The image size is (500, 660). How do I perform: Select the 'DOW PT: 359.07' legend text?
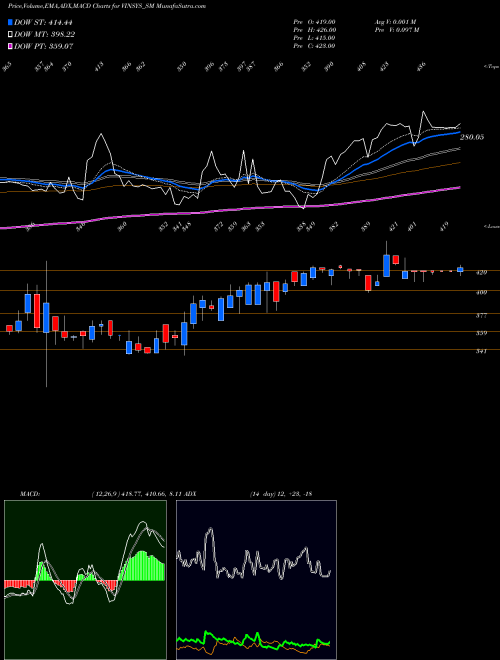click(44, 46)
